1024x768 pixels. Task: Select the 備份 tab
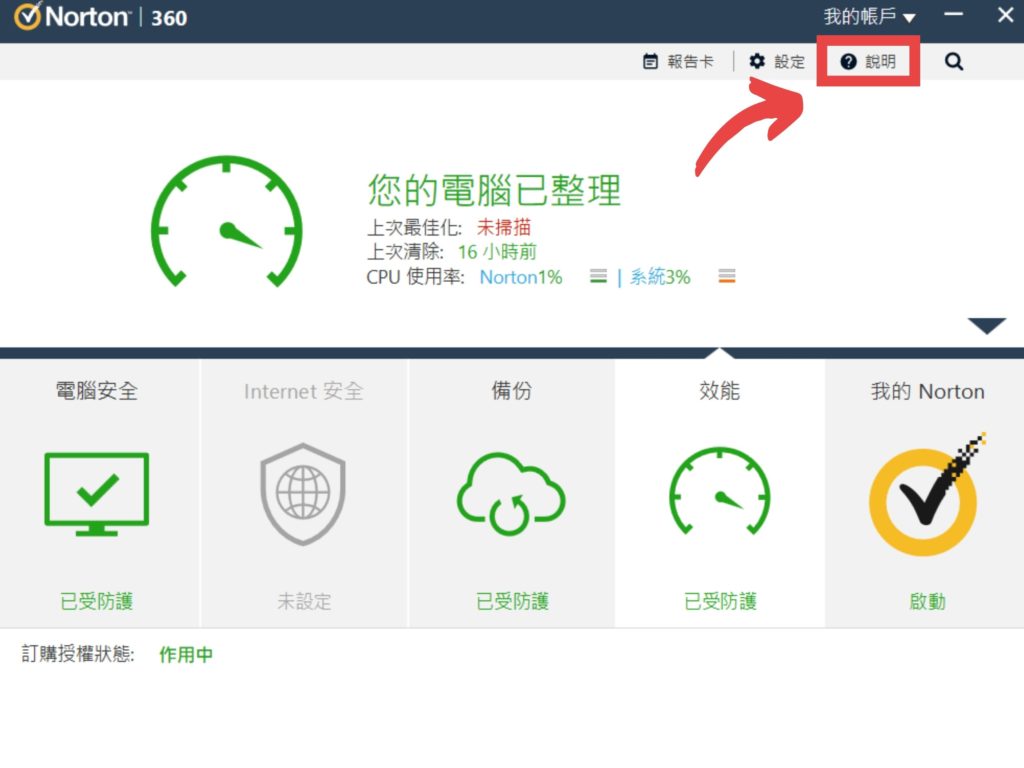(511, 493)
